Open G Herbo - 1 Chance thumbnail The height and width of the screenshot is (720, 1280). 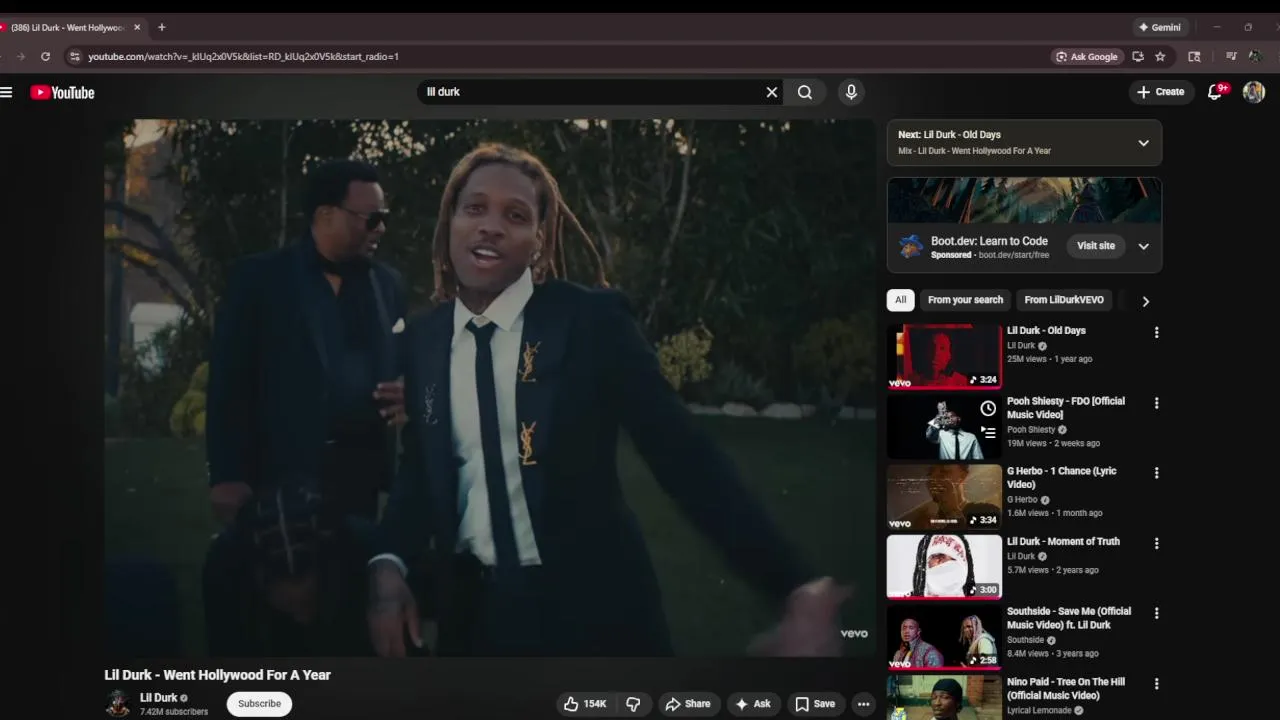coord(944,496)
